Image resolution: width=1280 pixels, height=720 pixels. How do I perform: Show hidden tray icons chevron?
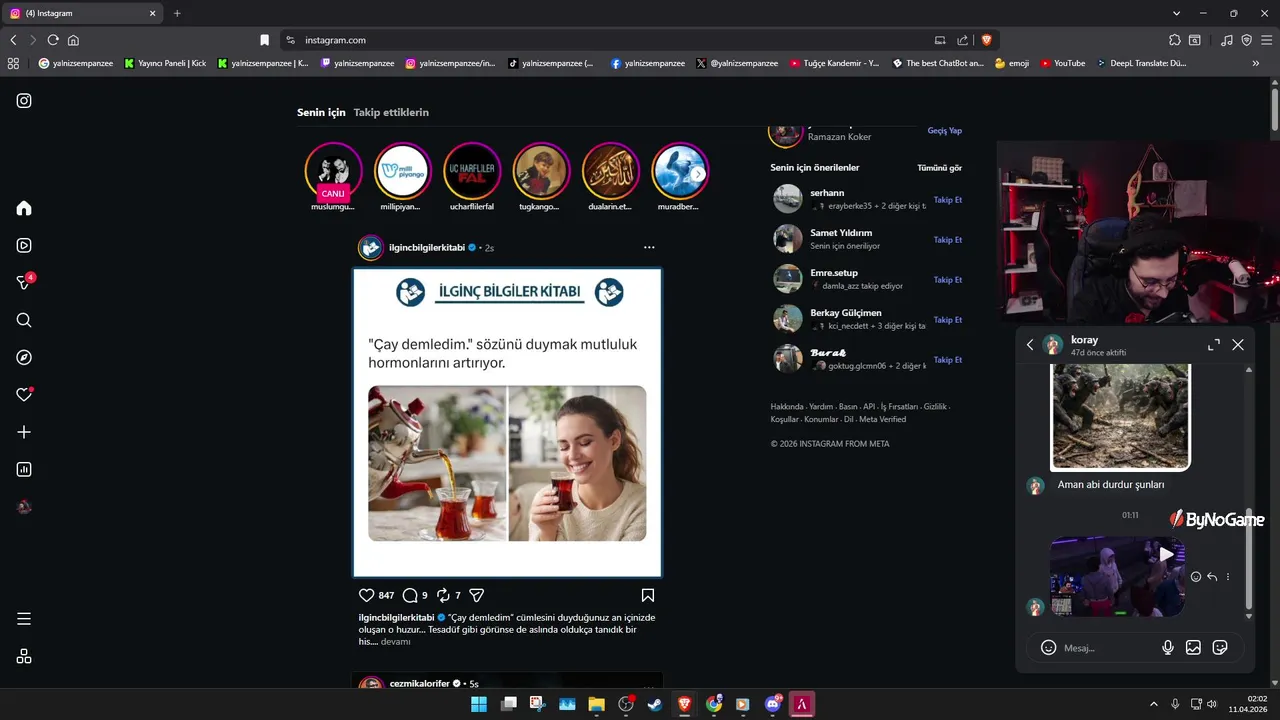(x=1153, y=704)
